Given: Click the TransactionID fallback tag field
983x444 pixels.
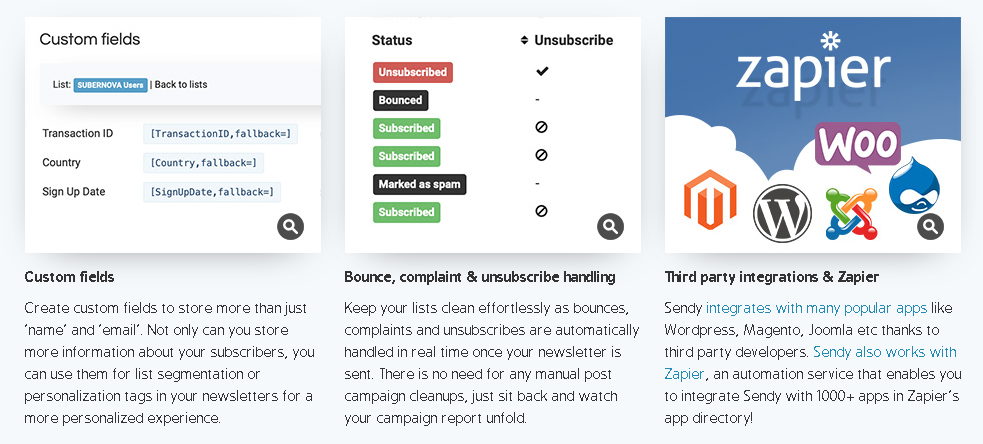Looking at the screenshot, I should point(221,134).
